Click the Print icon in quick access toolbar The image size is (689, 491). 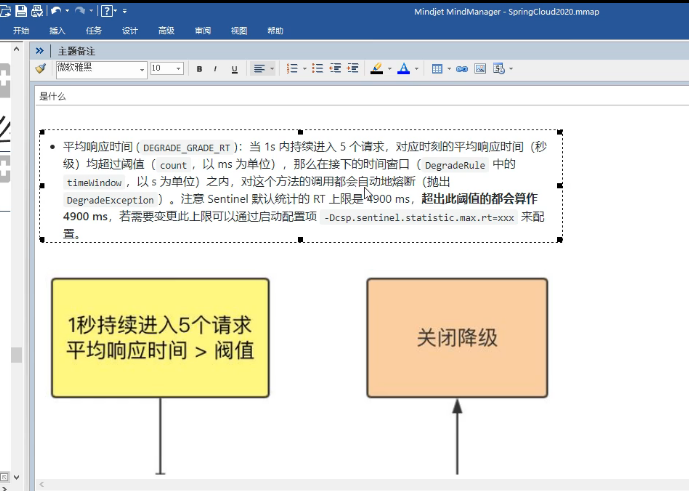tap(36, 11)
